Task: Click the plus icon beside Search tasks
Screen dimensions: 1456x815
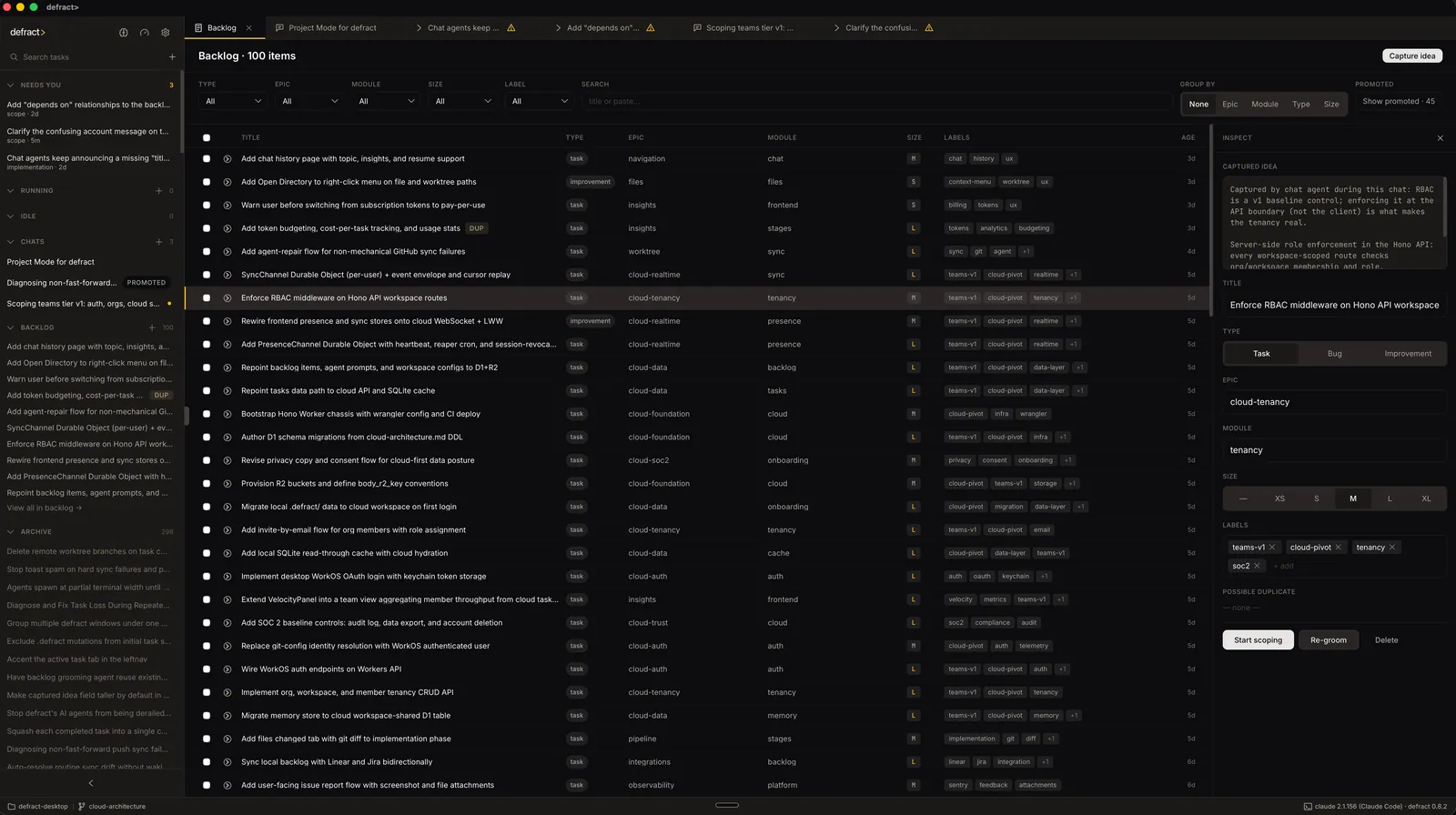Action: point(172,57)
